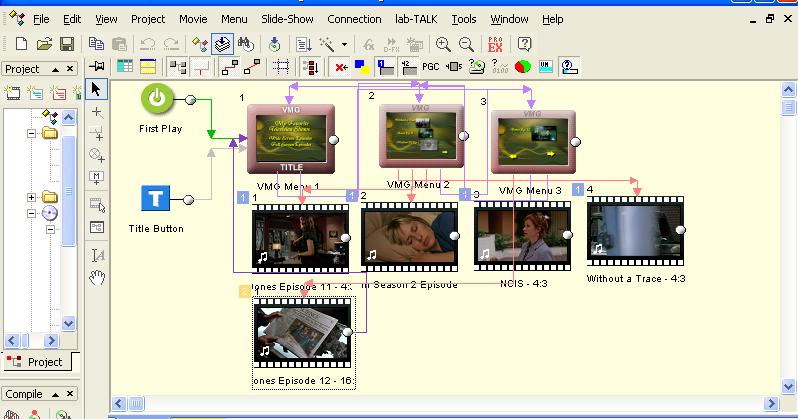Image resolution: width=798 pixels, height=419 pixels.
Task: Open the Movie menu
Action: 193,19
